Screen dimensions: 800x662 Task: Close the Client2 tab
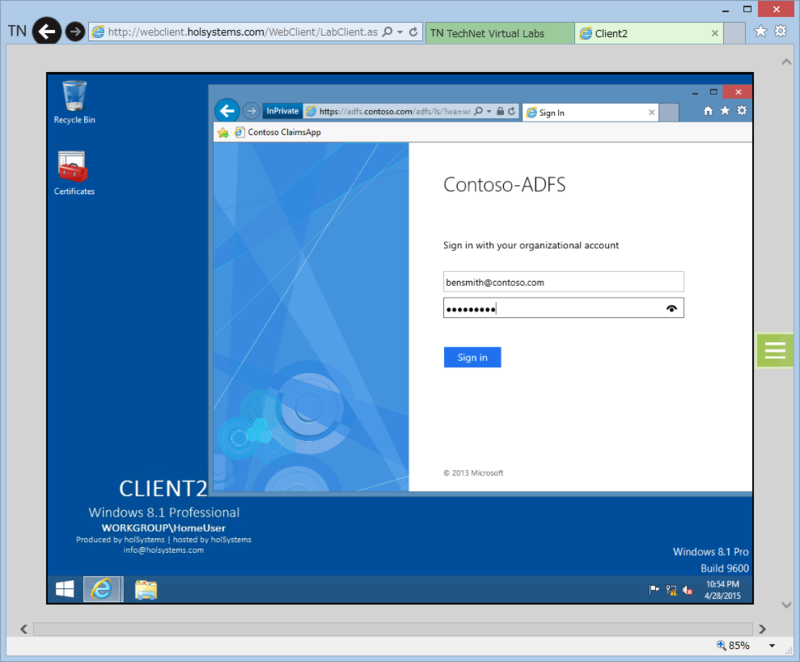pos(715,33)
